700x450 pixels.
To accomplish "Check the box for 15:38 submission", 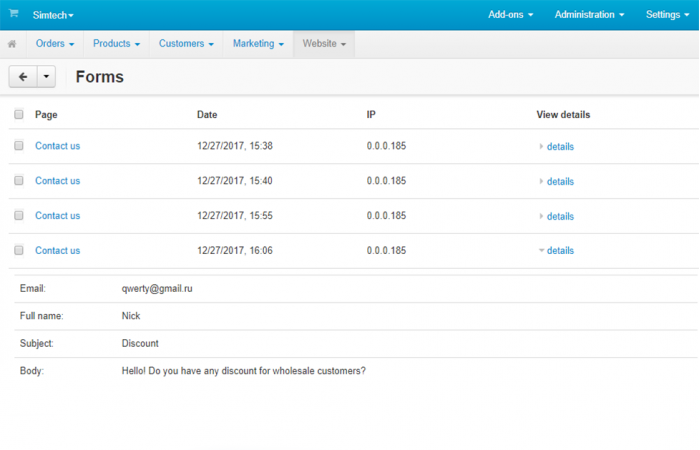I will pos(19,146).
